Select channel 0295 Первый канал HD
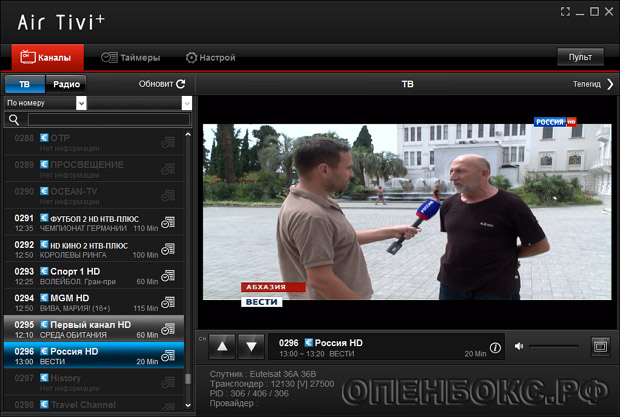This screenshot has height=417, width=620. coord(94,329)
